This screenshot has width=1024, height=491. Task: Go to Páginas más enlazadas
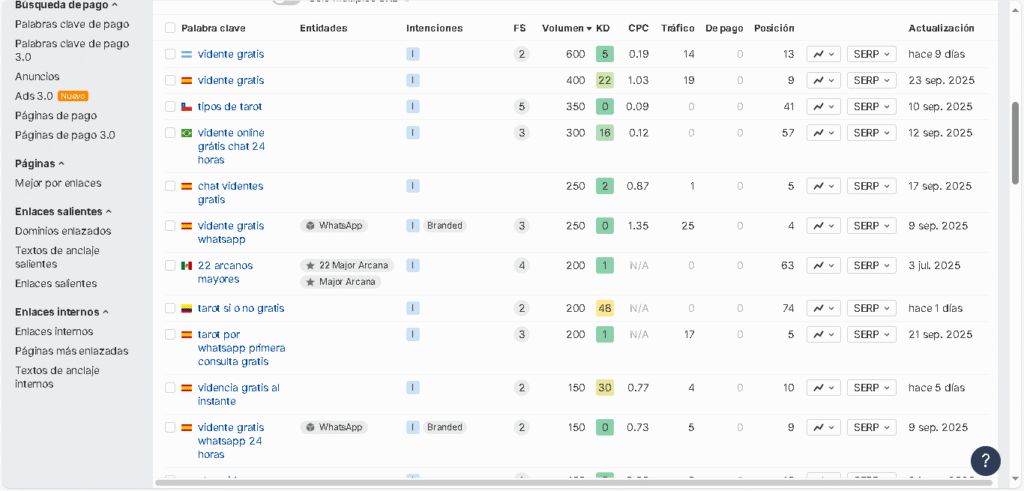pos(71,351)
